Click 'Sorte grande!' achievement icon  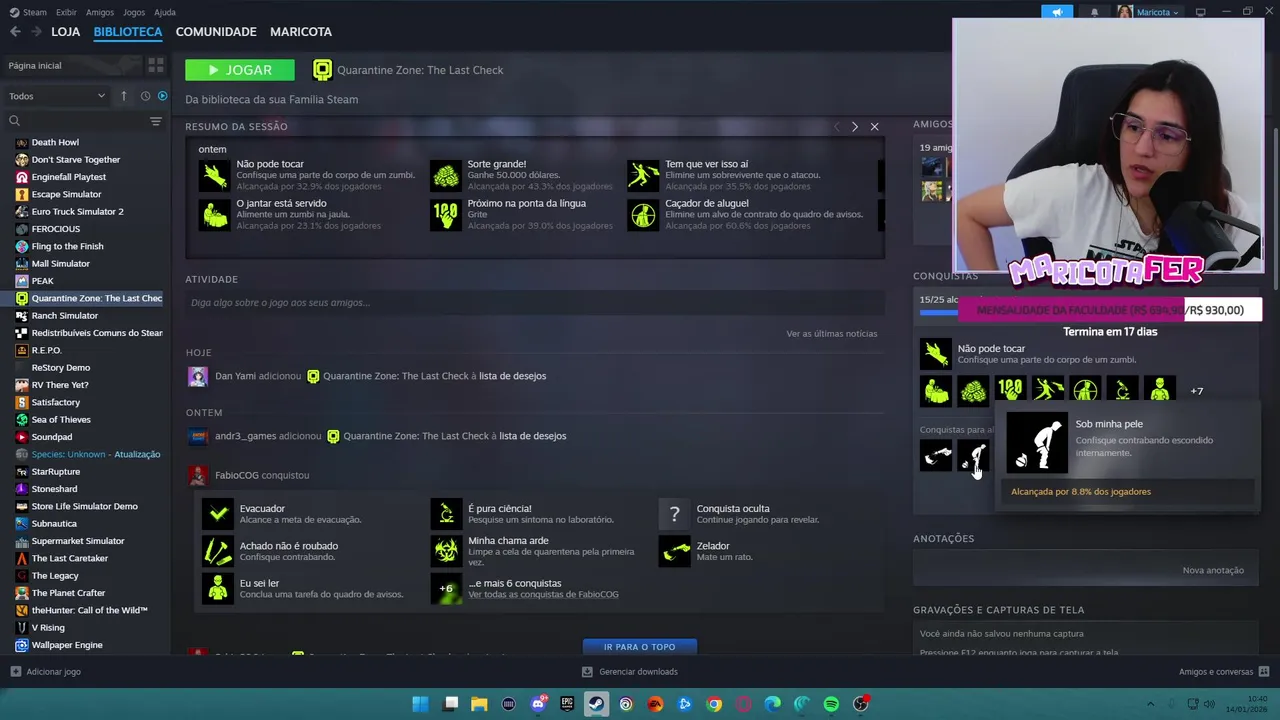446,175
